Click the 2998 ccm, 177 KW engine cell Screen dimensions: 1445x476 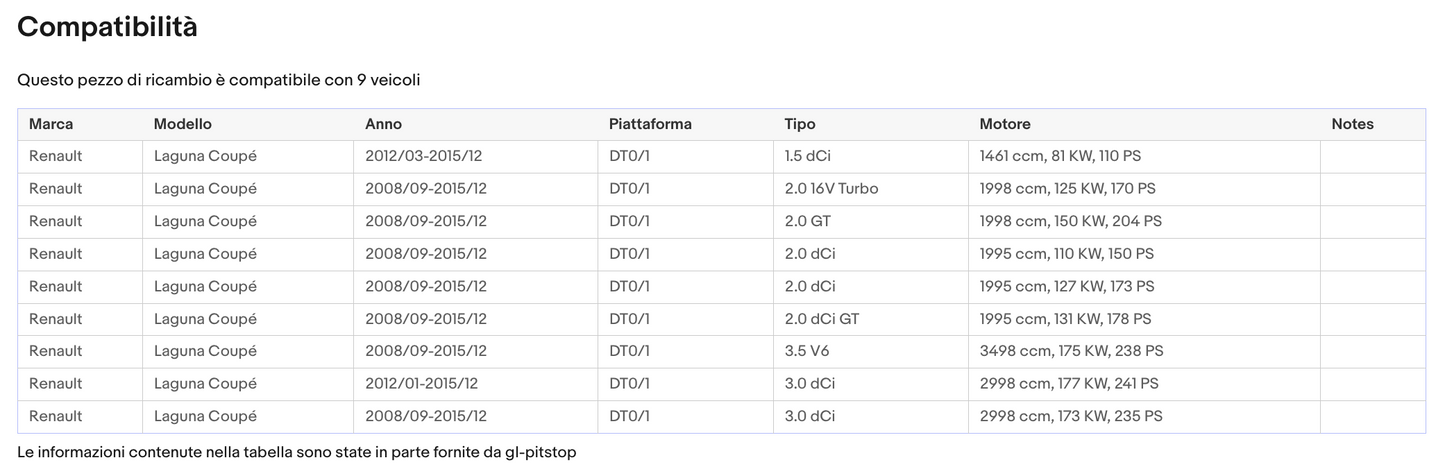pos(1068,383)
